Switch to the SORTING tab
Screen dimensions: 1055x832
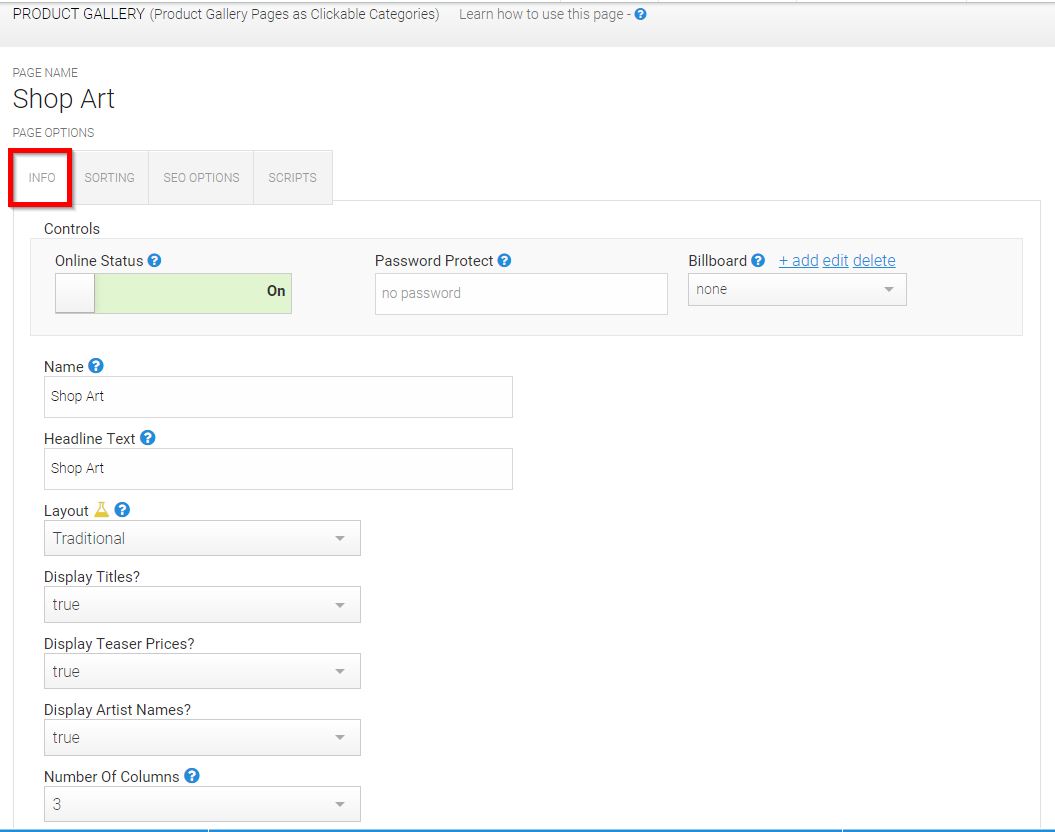110,178
